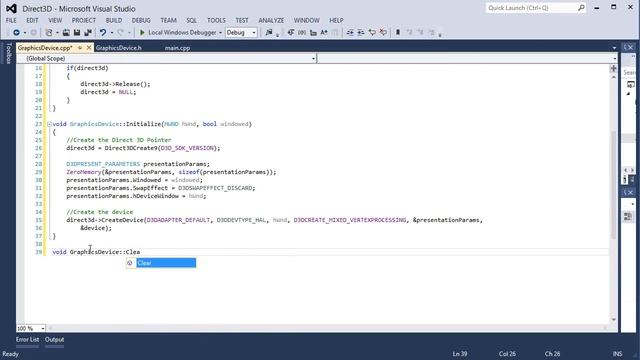Open the SQL menu
This screenshot has height=360, width=640.
pyautogui.click(x=191, y=20)
